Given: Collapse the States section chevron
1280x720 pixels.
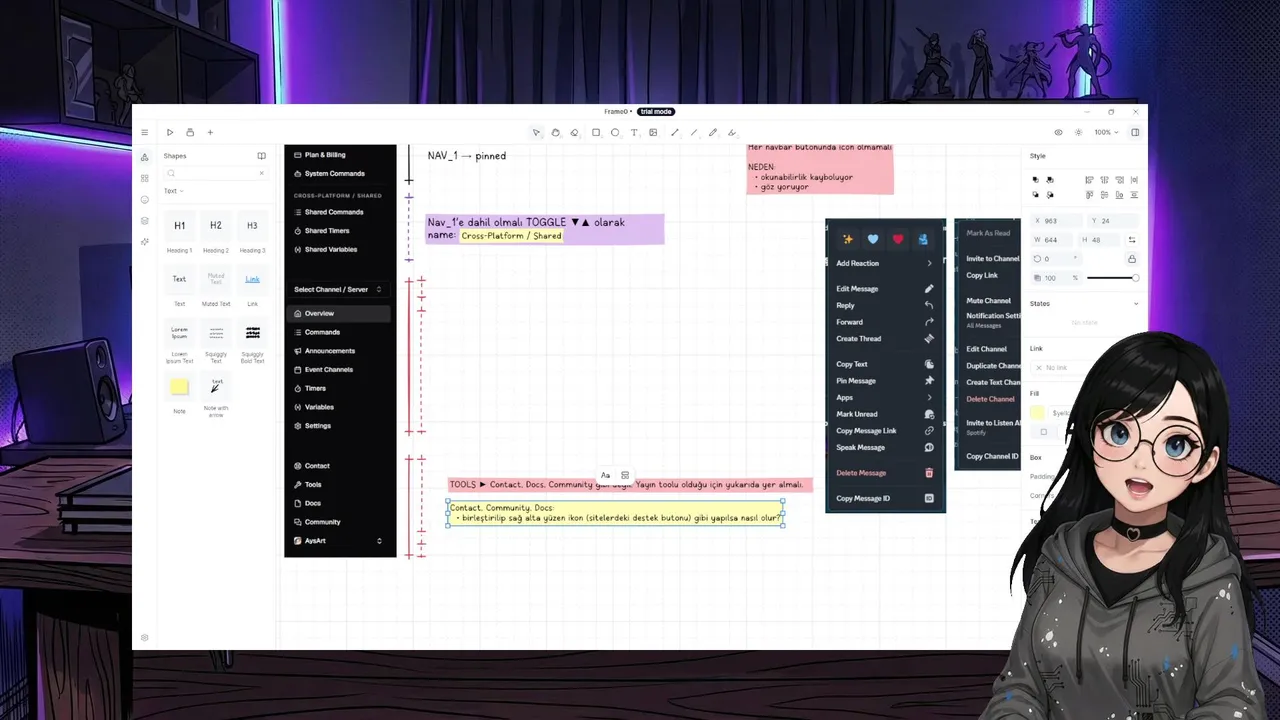Looking at the screenshot, I should [1136, 304].
